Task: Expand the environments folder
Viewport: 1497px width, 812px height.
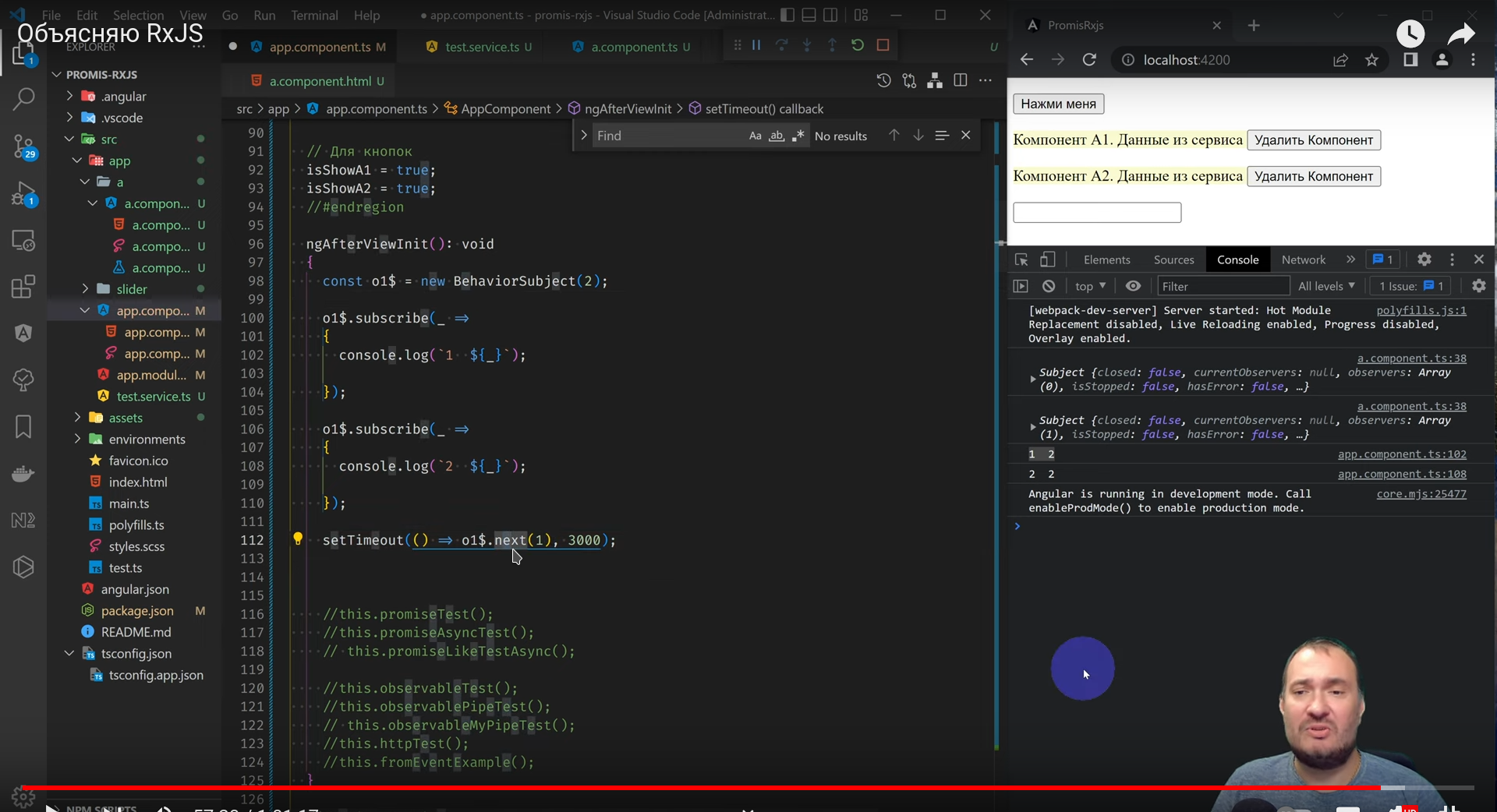Action: pos(77,439)
